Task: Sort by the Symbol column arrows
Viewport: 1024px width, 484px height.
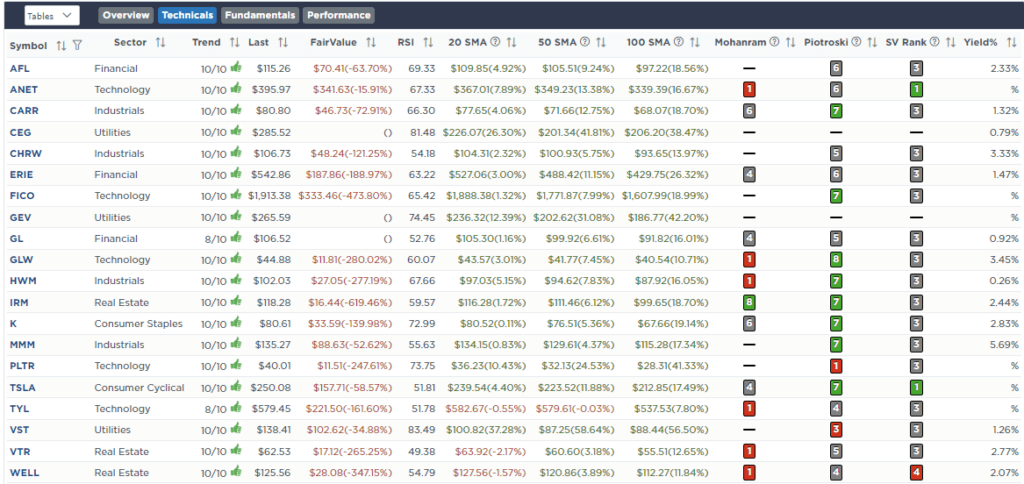Action: pos(61,45)
